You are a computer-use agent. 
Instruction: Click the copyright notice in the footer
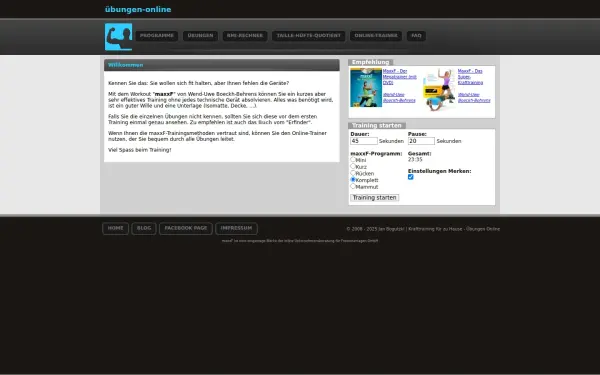click(x=423, y=229)
